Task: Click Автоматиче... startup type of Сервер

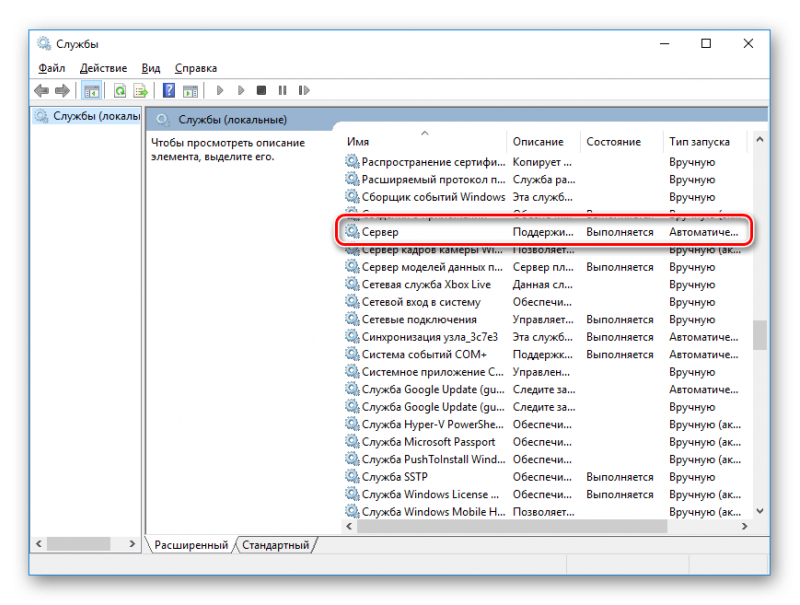Action: [x=704, y=232]
